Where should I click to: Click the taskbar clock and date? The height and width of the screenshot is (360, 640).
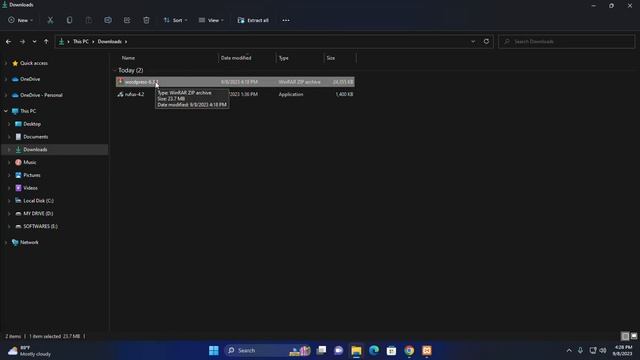pos(622,351)
